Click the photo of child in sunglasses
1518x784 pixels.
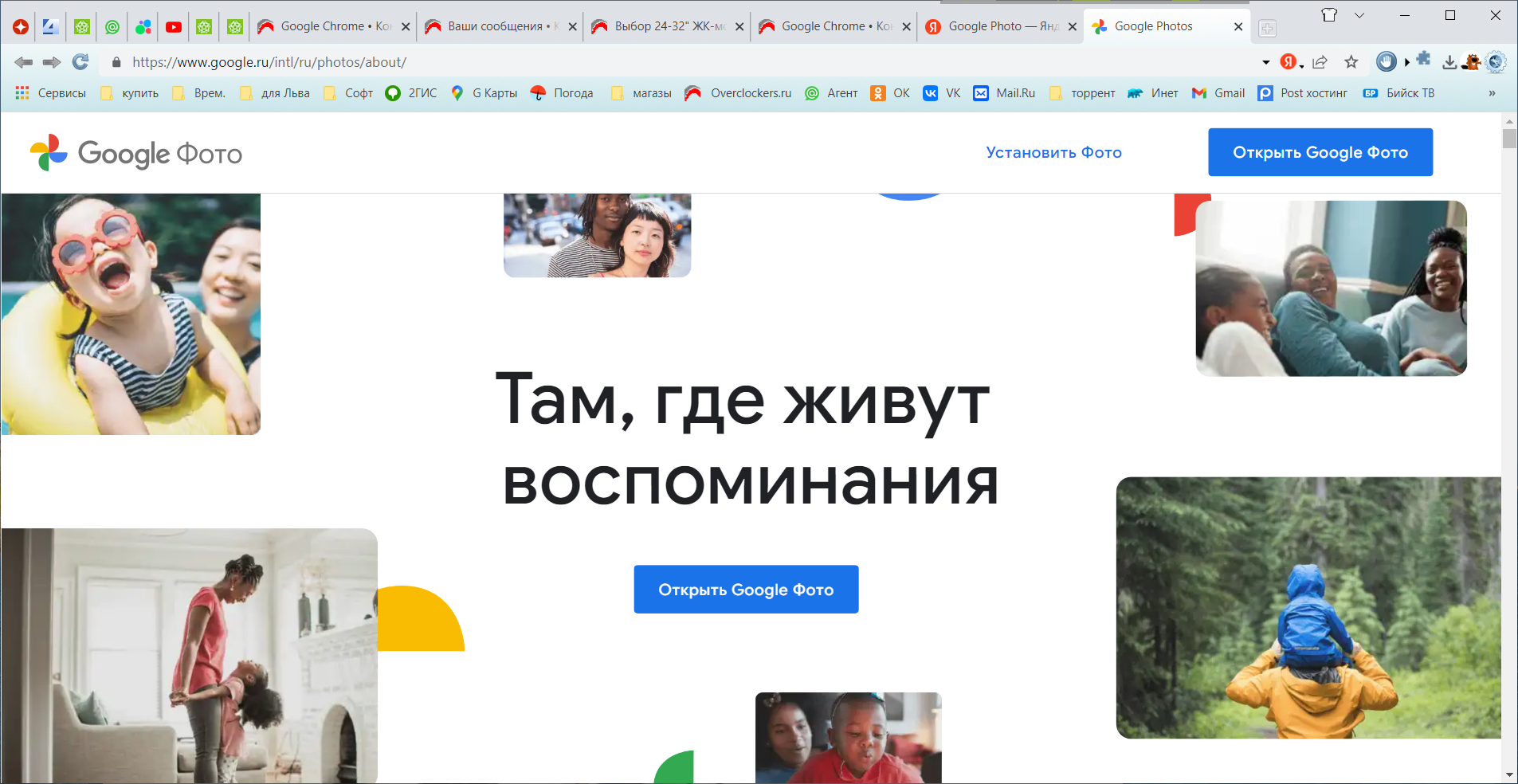(131, 314)
